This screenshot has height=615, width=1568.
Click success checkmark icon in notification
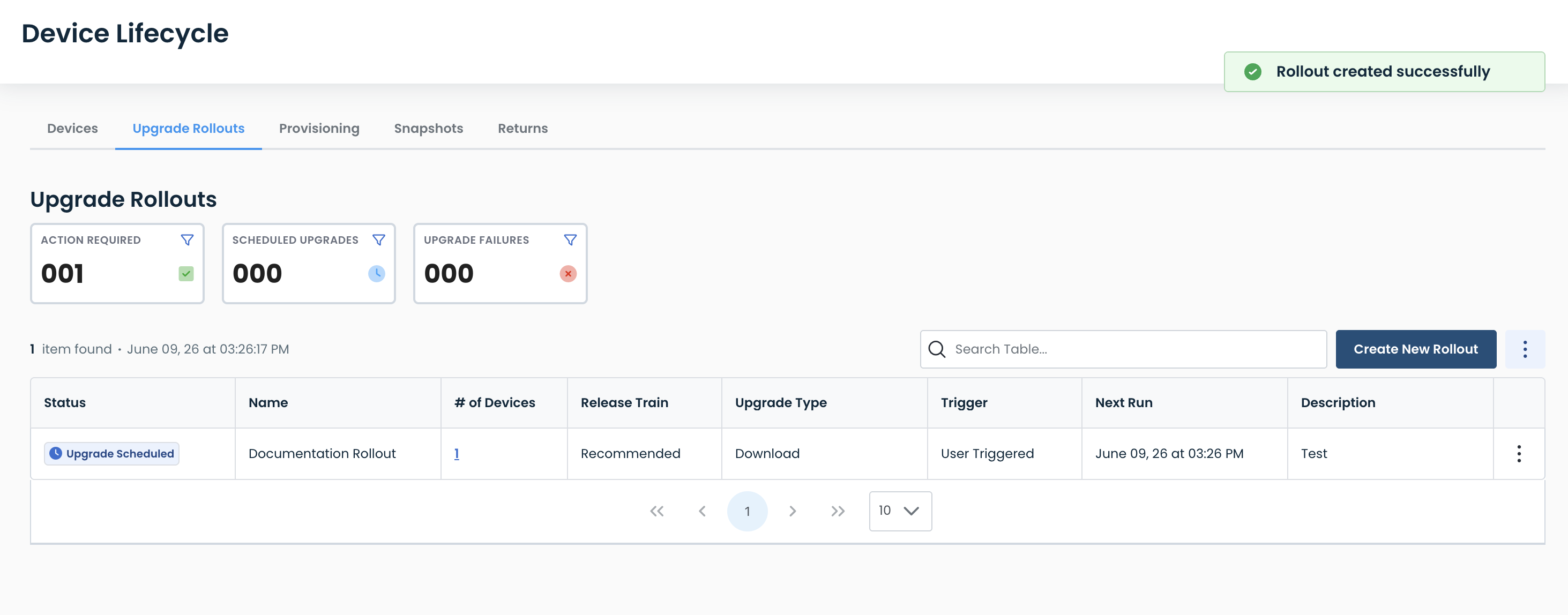pyautogui.click(x=1253, y=72)
